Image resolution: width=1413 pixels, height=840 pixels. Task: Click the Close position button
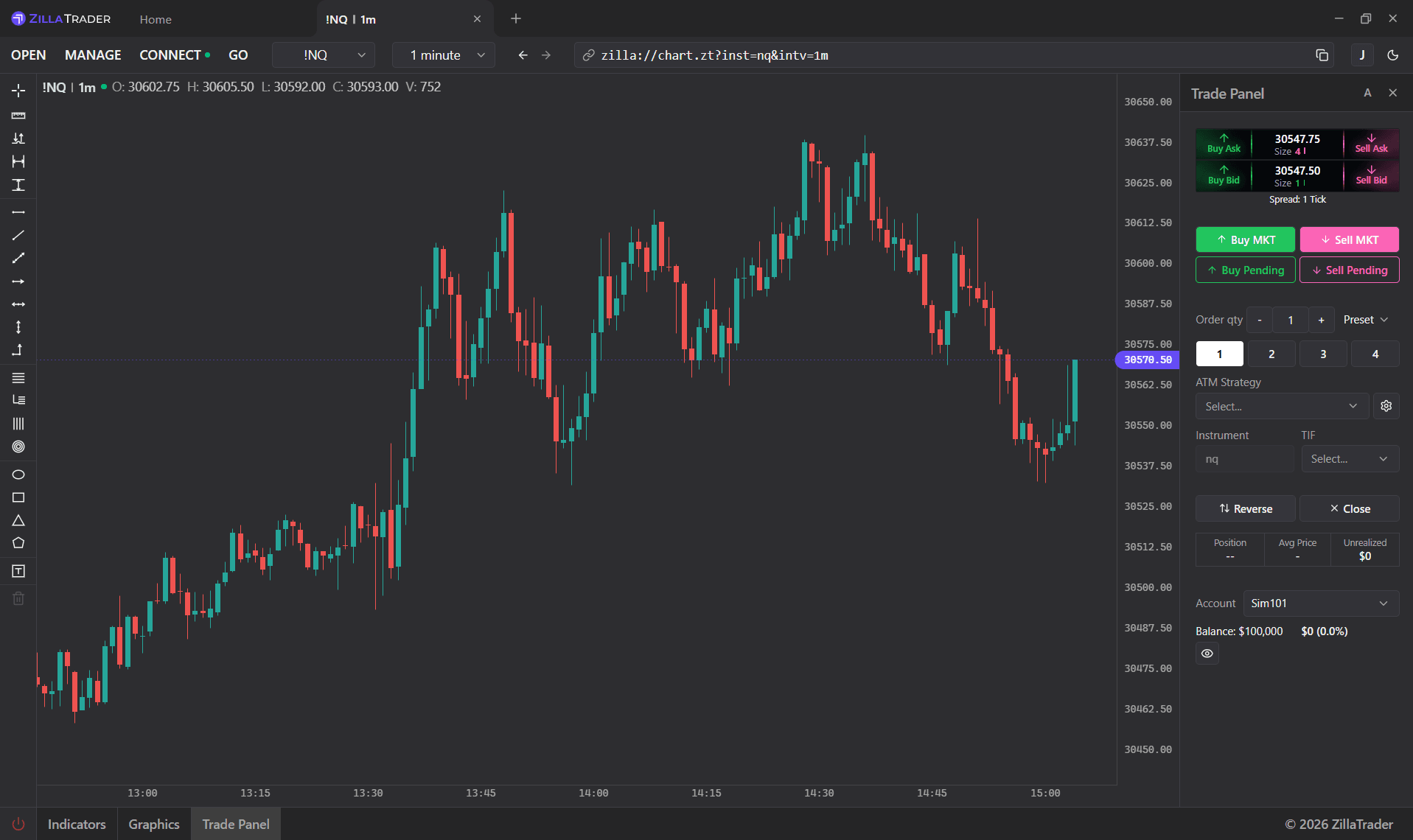(x=1350, y=508)
